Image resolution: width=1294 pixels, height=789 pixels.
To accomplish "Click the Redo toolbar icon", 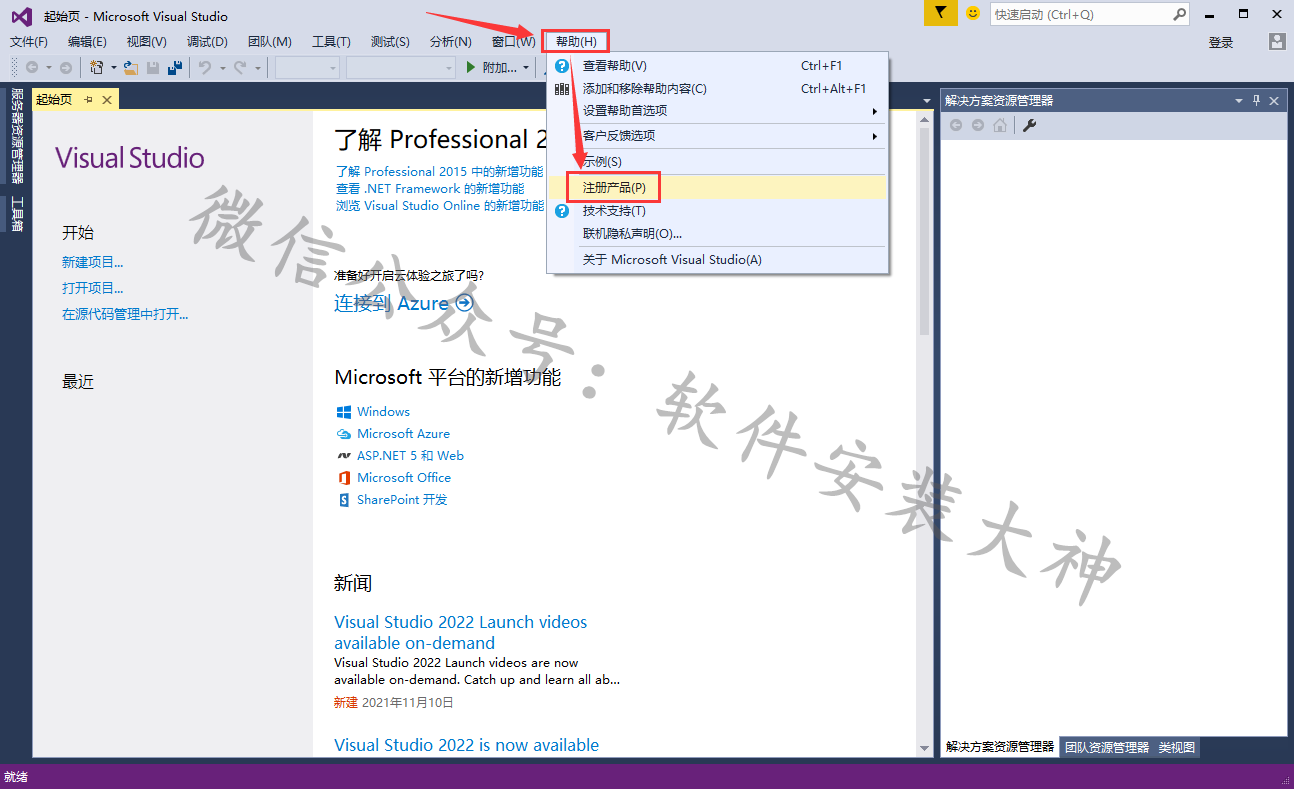I will pos(240,67).
